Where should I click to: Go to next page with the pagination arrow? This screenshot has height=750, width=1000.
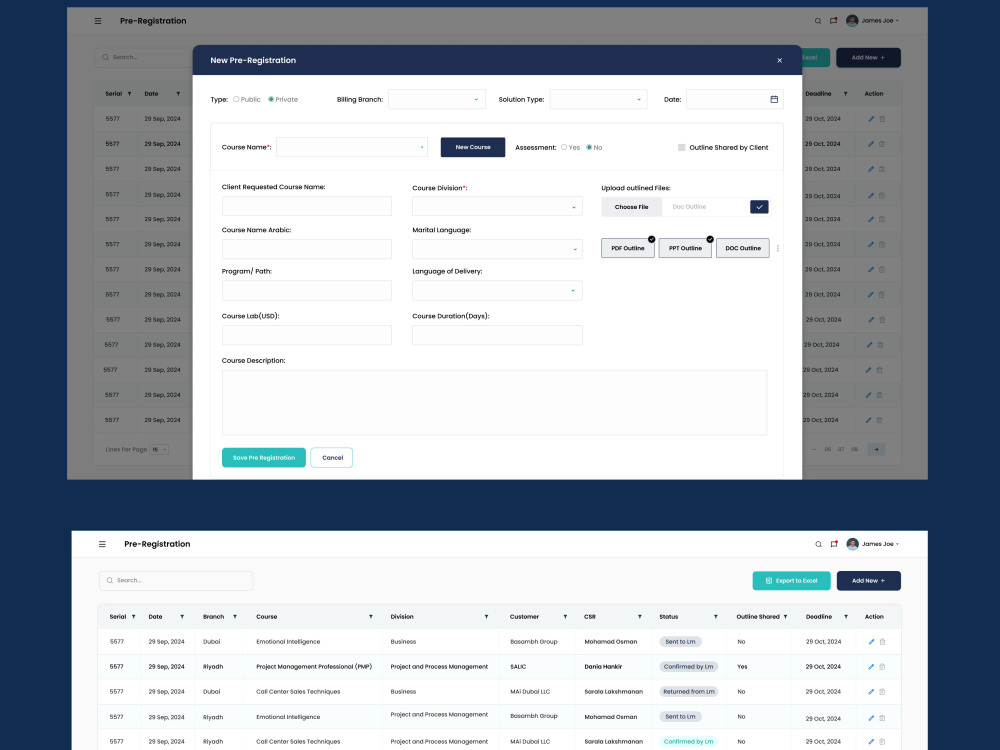pos(876,450)
